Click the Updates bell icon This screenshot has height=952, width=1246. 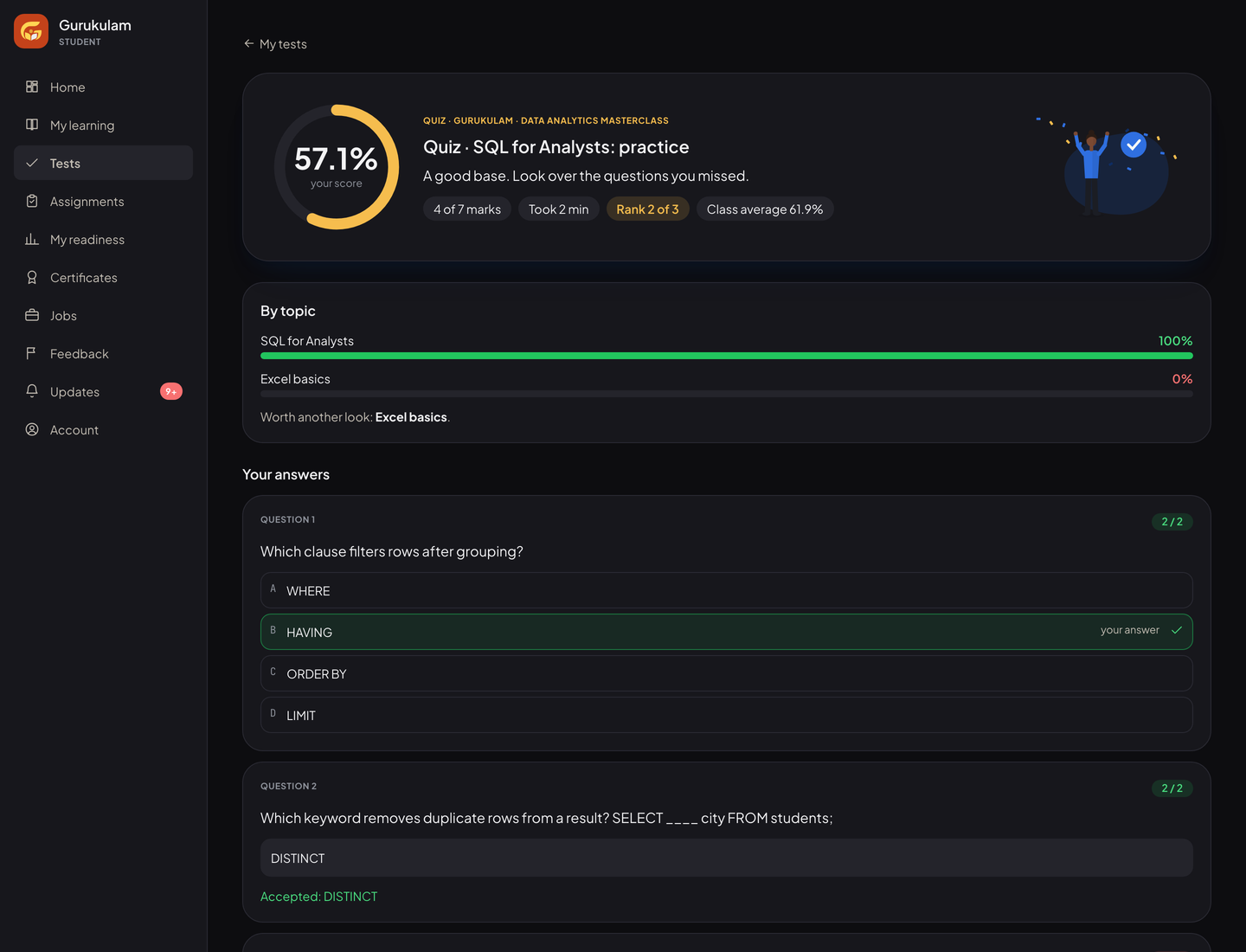point(32,391)
